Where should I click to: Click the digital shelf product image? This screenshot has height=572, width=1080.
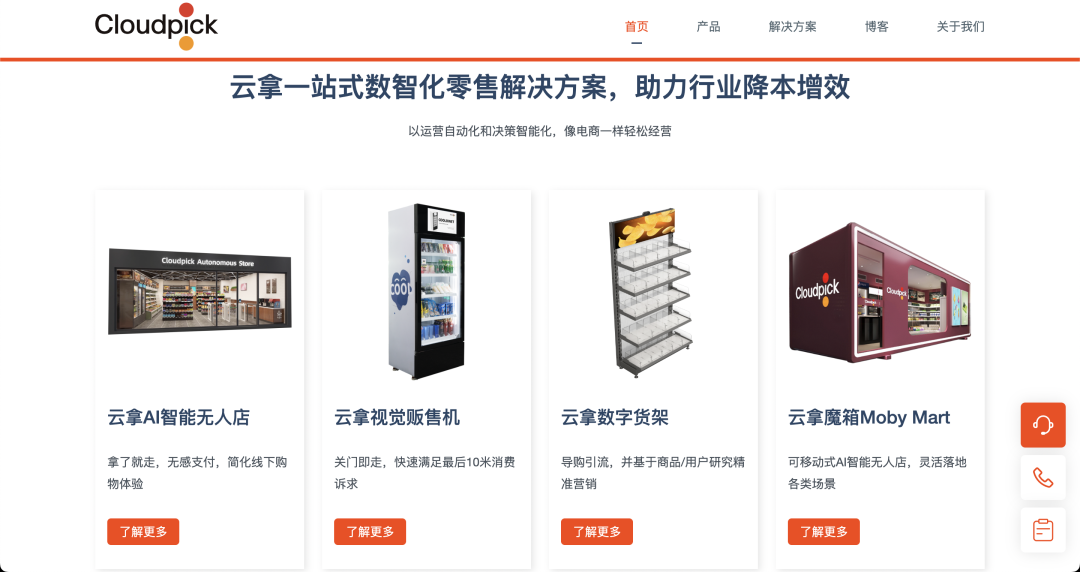click(651, 293)
